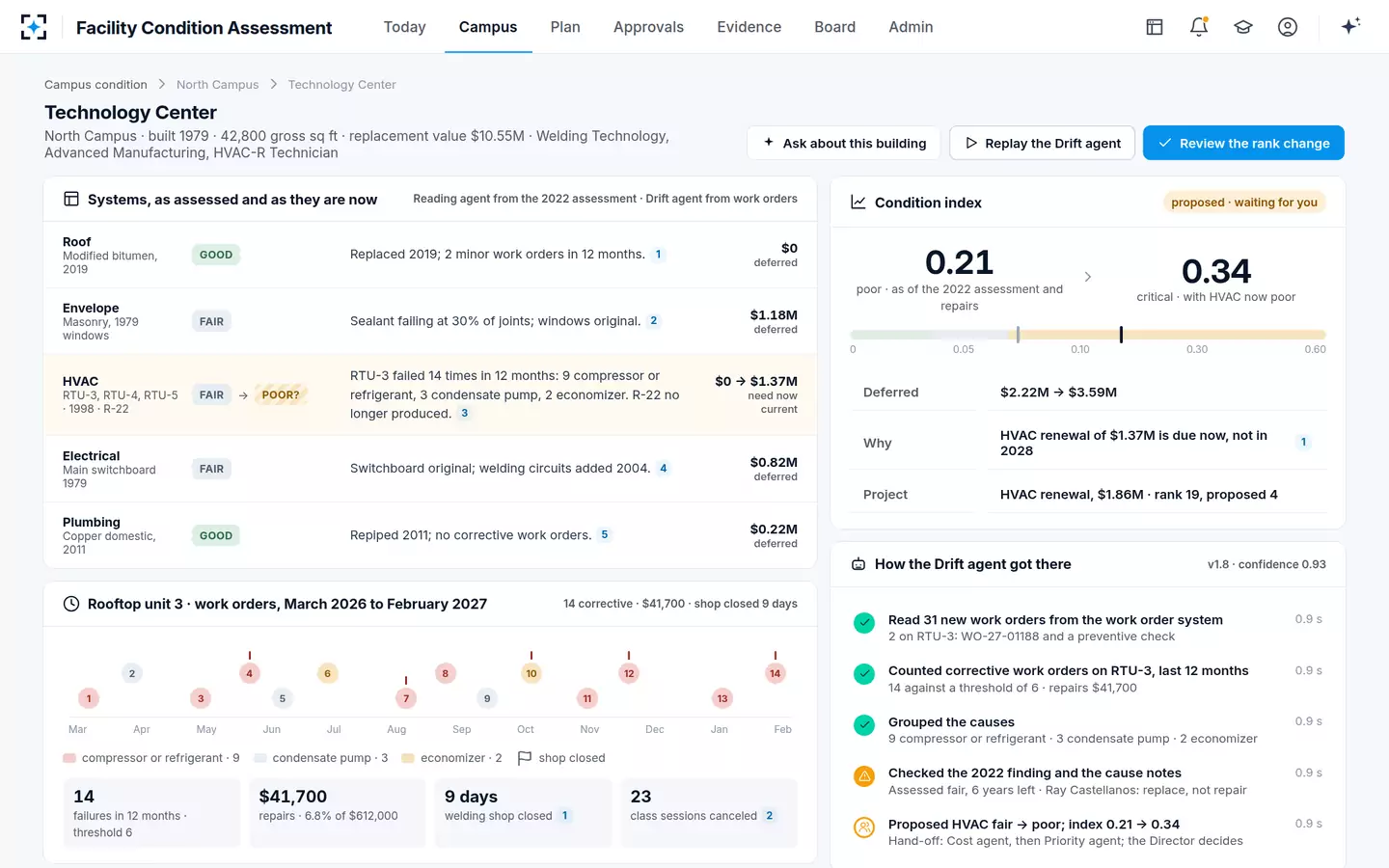Open citation 1 in the Roof row
1389x868 pixels.
659,255
